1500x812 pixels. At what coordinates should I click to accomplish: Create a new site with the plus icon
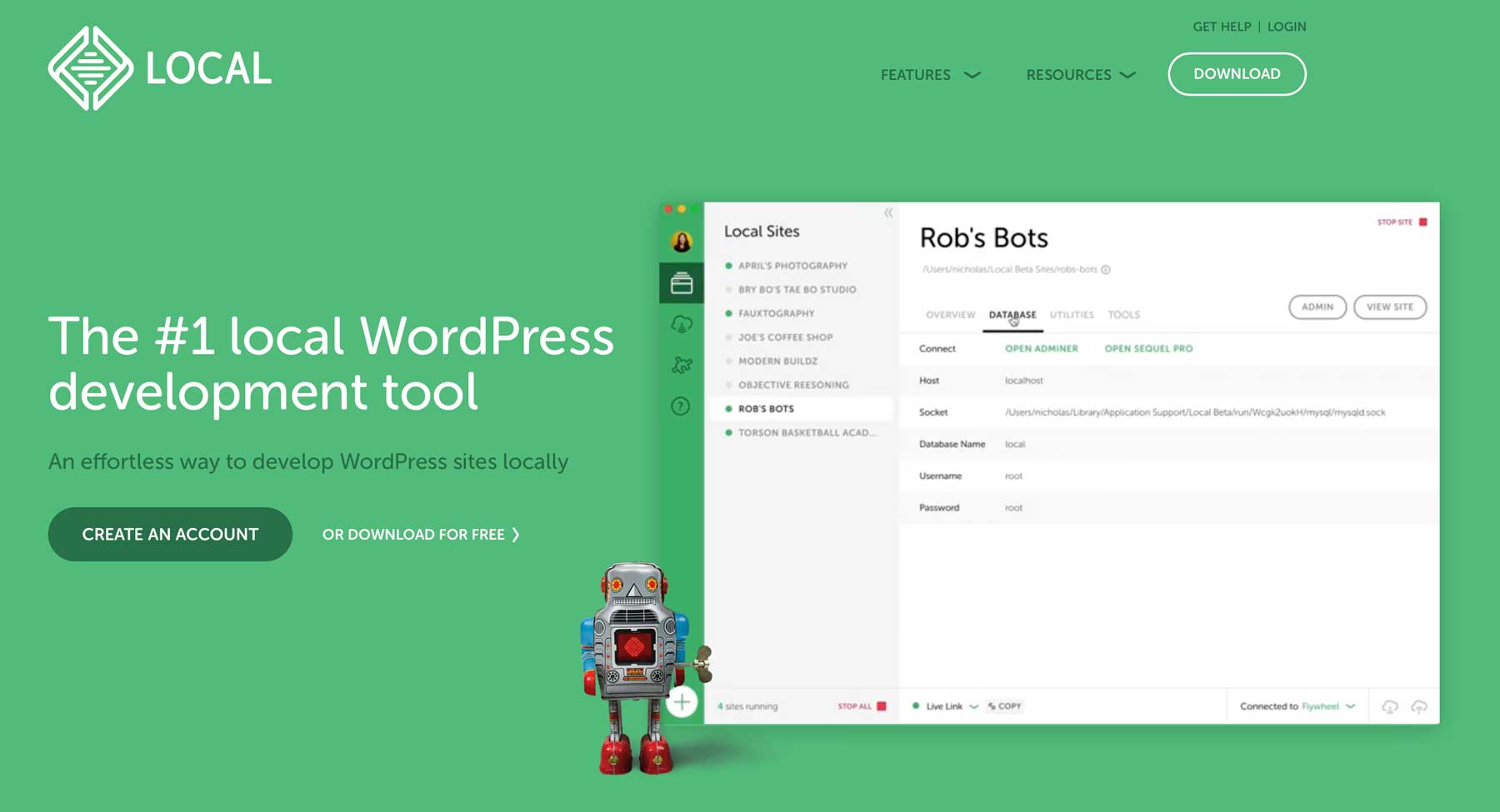pyautogui.click(x=682, y=702)
